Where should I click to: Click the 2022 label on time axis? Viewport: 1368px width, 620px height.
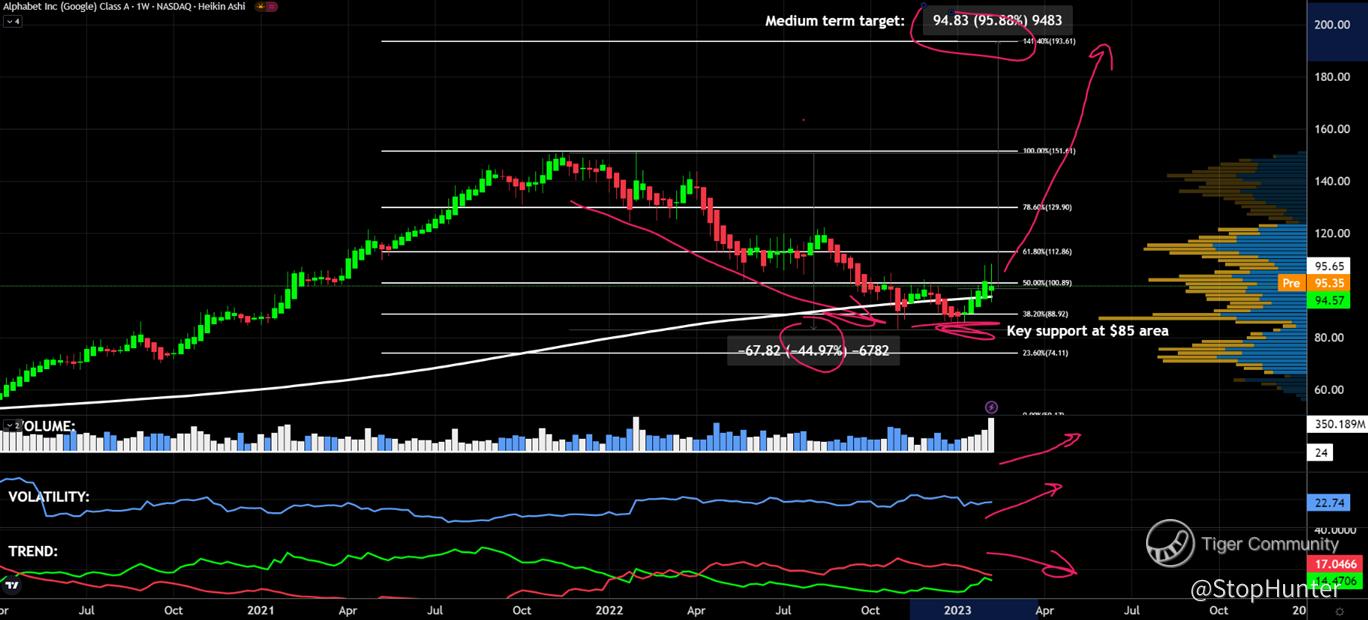pyautogui.click(x=610, y=609)
